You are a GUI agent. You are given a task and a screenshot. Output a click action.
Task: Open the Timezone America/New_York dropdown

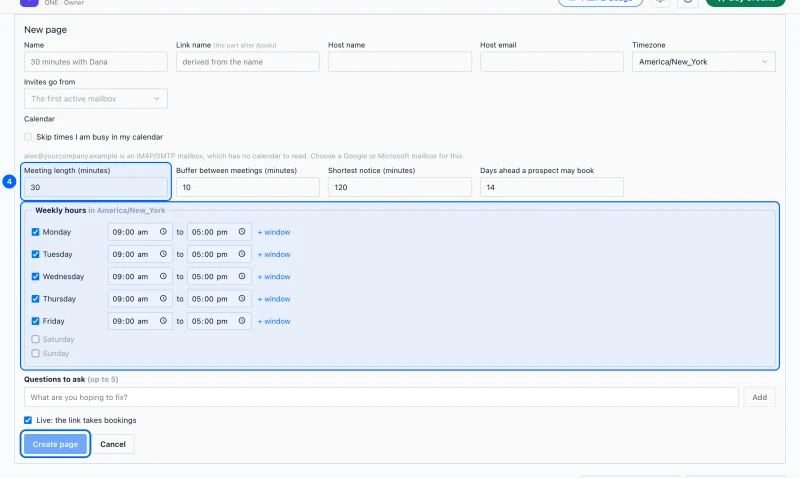[x=704, y=62]
